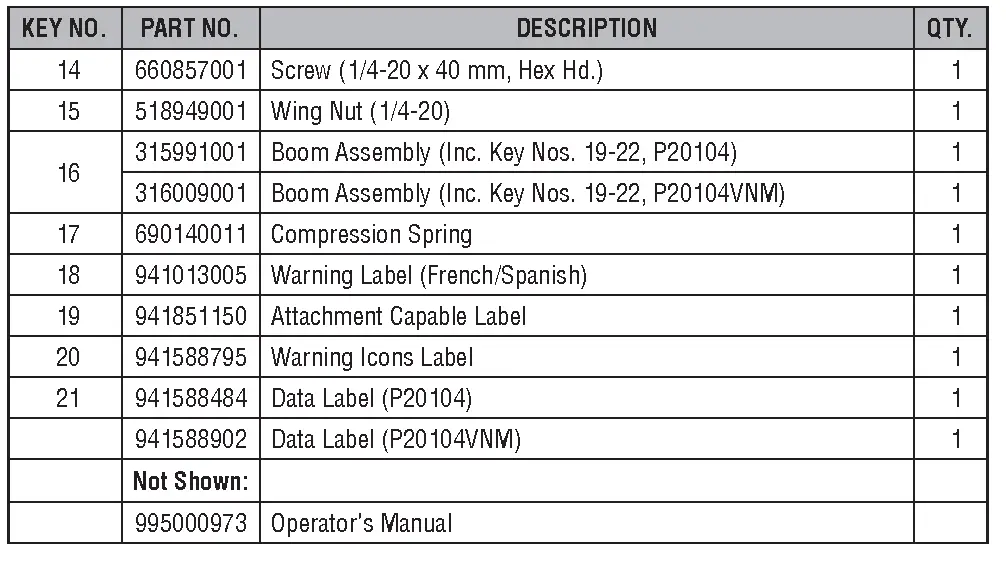Click the KEY NO. column header
Viewport: 1006px width, 565px height.
(65, 28)
